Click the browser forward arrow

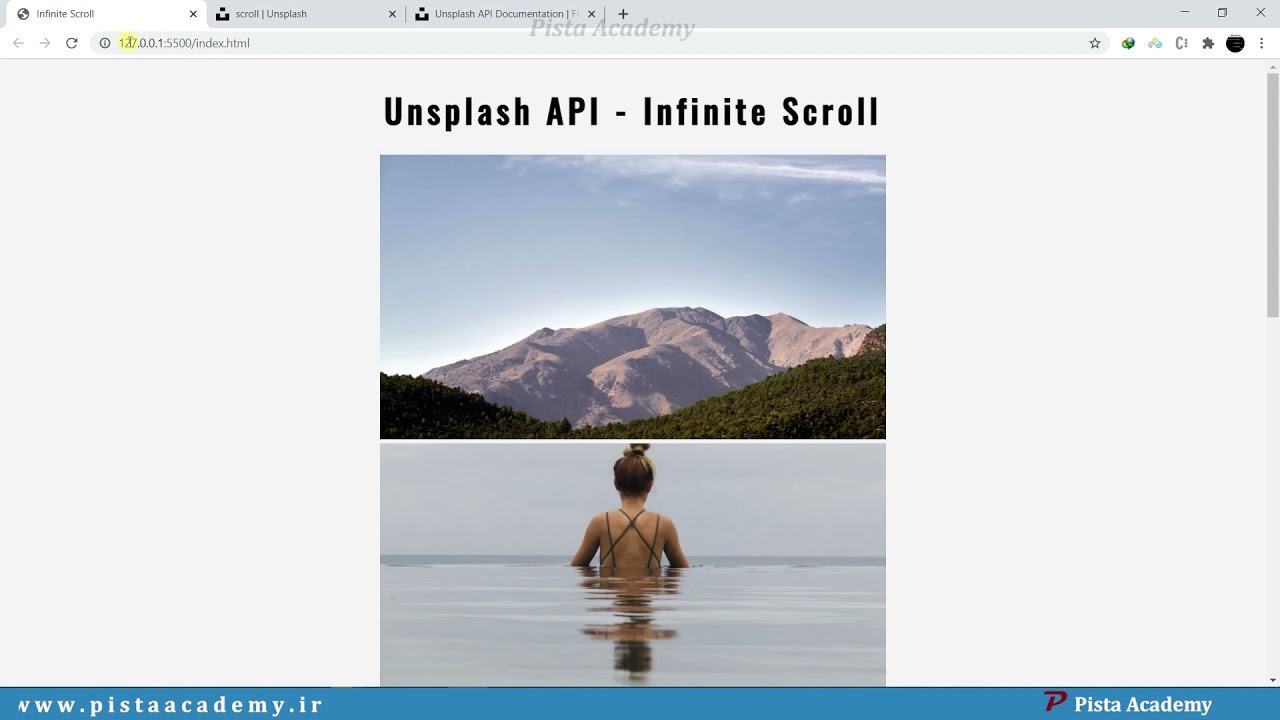pyautogui.click(x=45, y=43)
